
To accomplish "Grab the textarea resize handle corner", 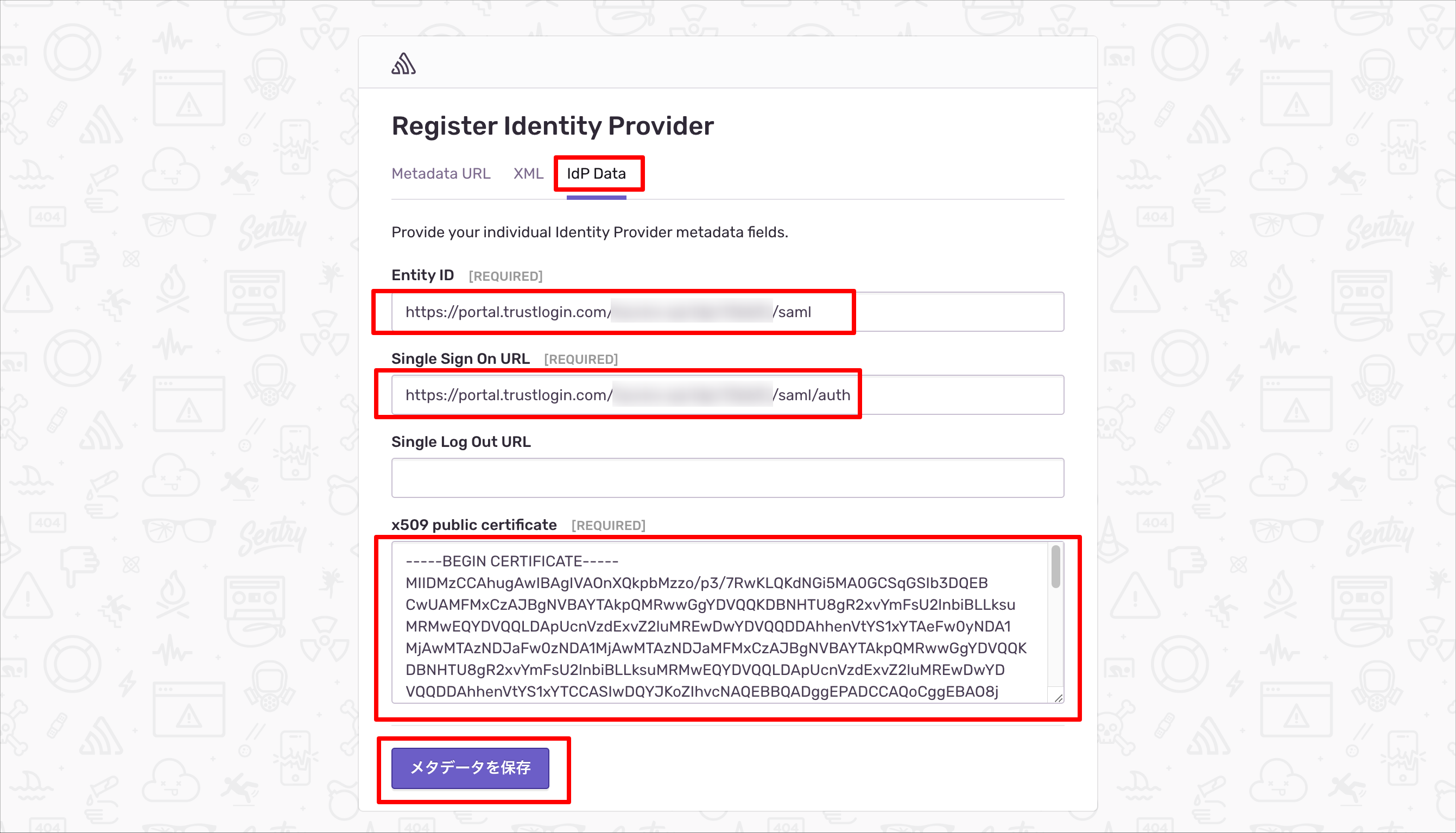I will [x=1058, y=697].
